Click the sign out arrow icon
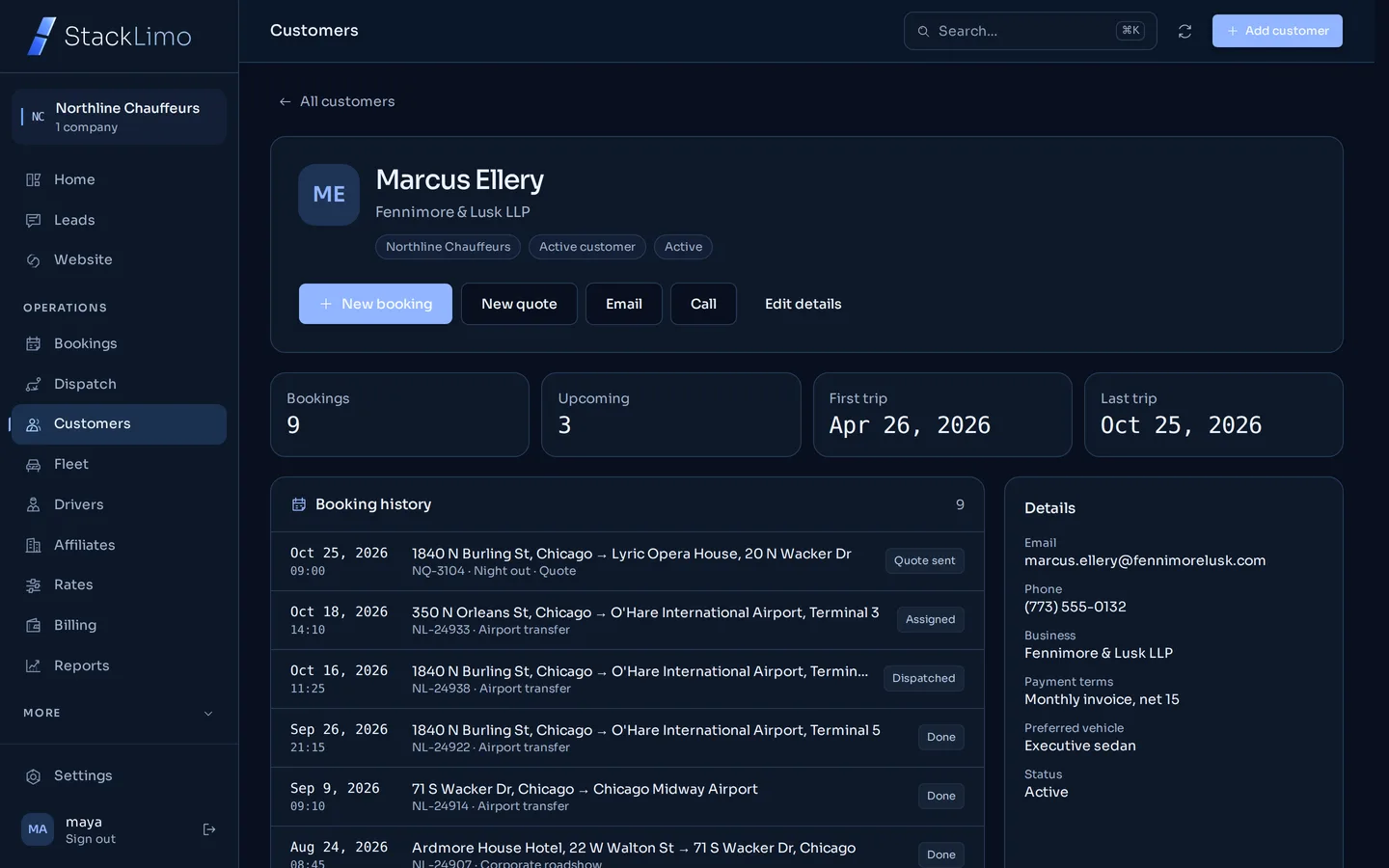The width and height of the screenshot is (1389, 868). click(x=209, y=829)
